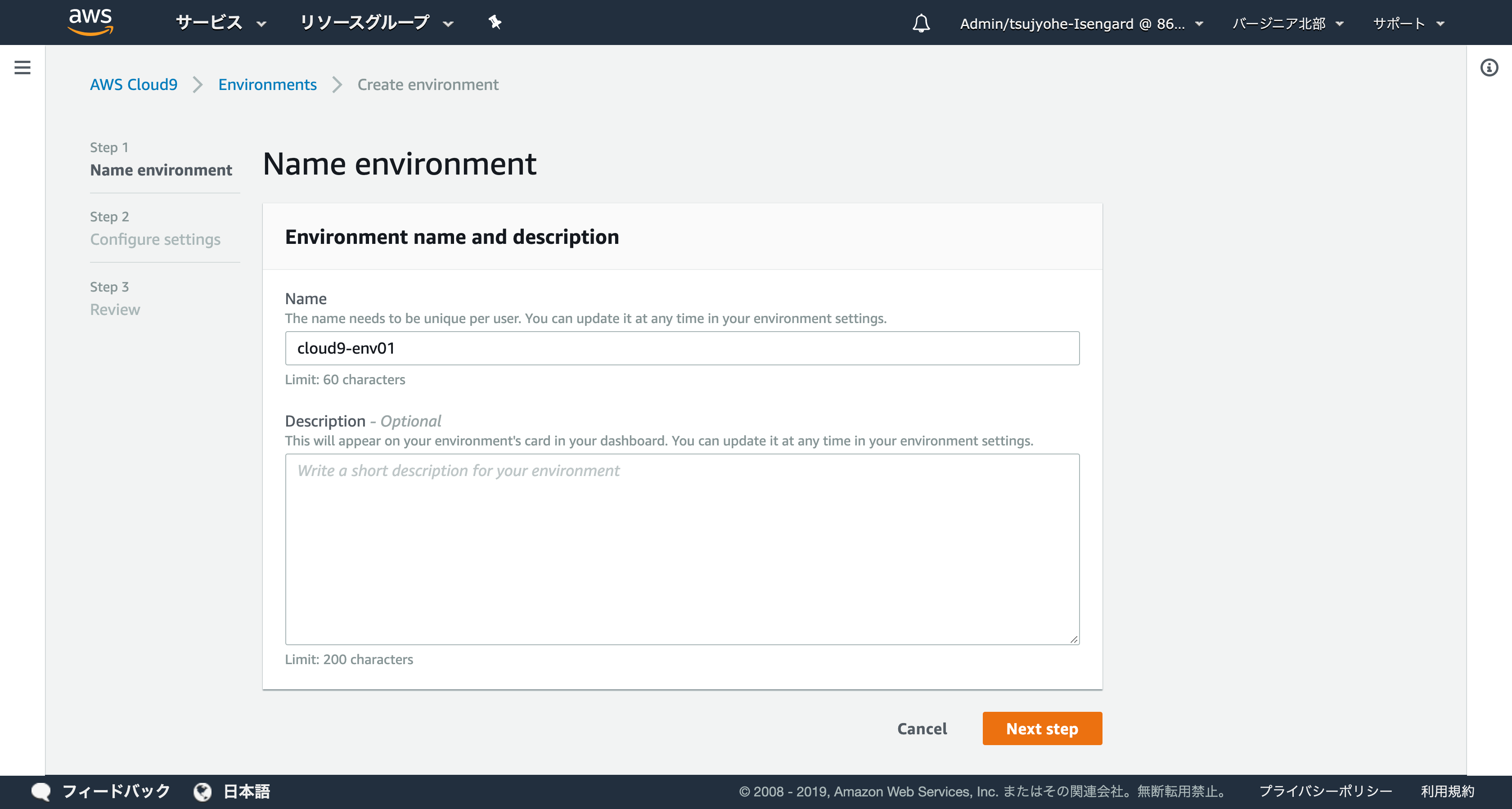The image size is (1512, 809).
Task: Go to the Environments breadcrumb link
Action: coord(267,85)
